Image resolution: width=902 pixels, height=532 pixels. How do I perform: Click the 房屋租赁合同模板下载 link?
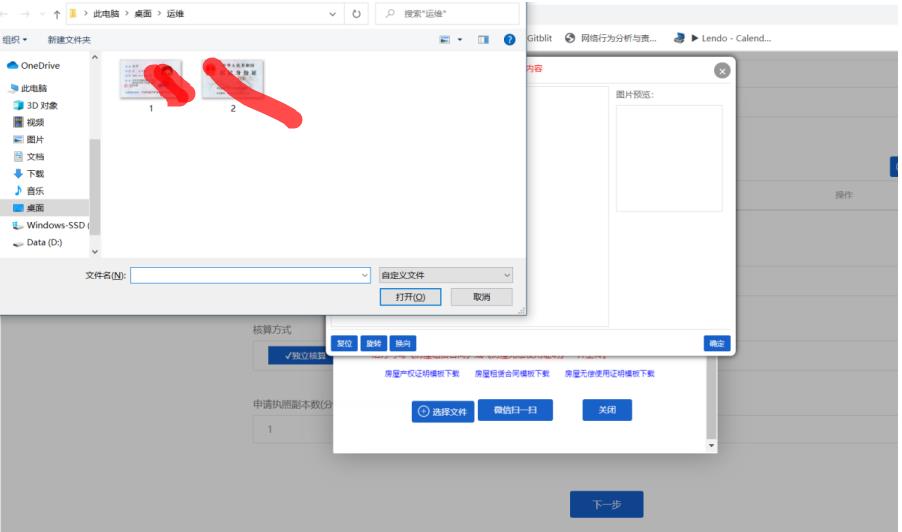512,374
